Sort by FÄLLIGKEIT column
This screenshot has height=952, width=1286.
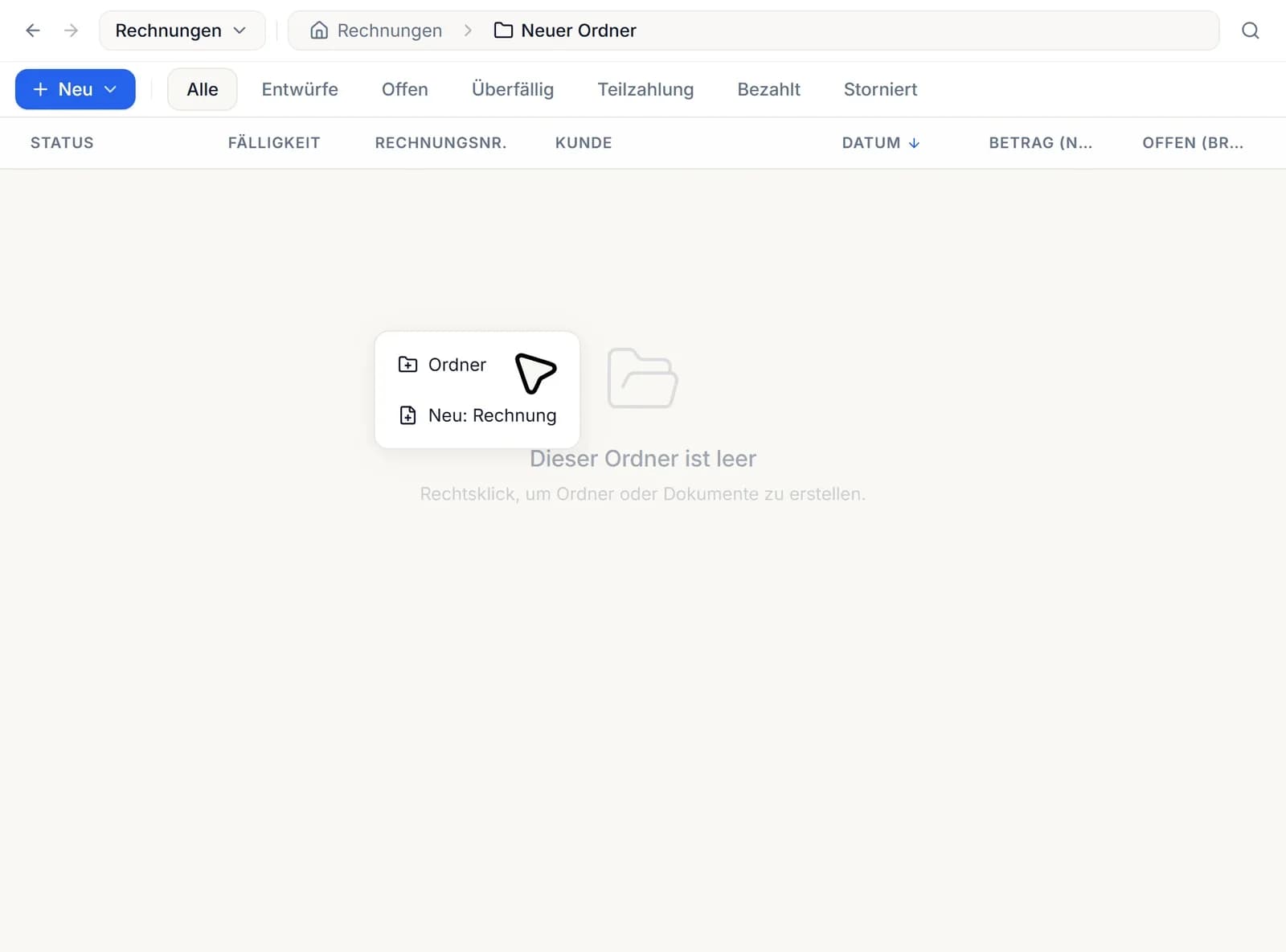(x=274, y=143)
